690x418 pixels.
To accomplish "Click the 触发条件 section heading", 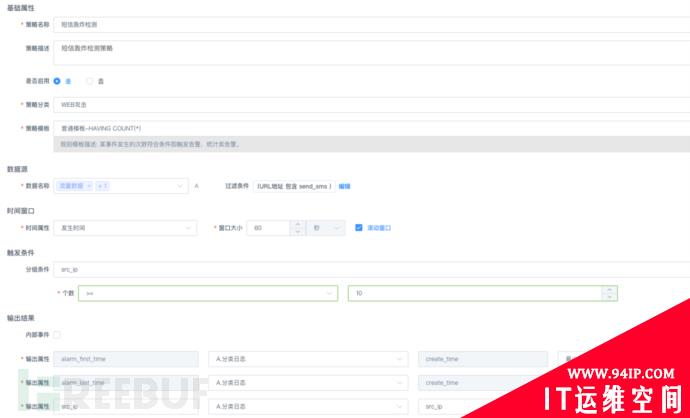I will [x=21, y=253].
